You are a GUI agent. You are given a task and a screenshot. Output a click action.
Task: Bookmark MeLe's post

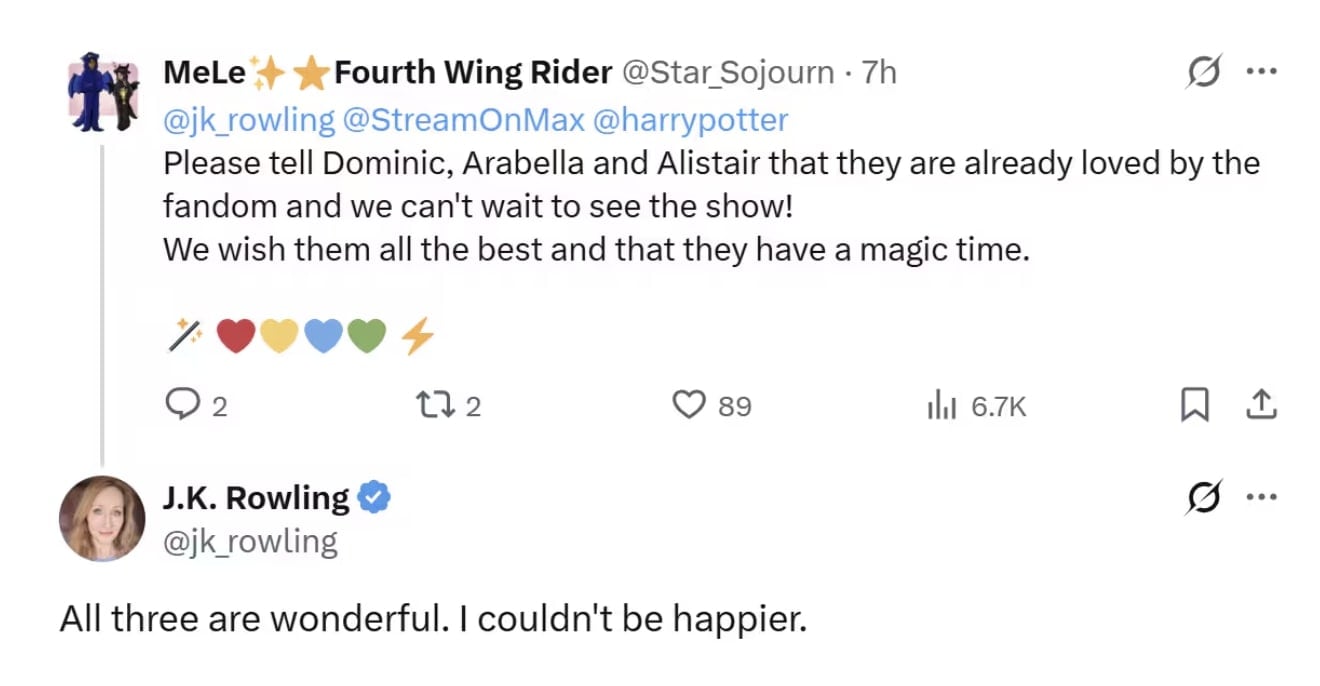coord(1193,405)
